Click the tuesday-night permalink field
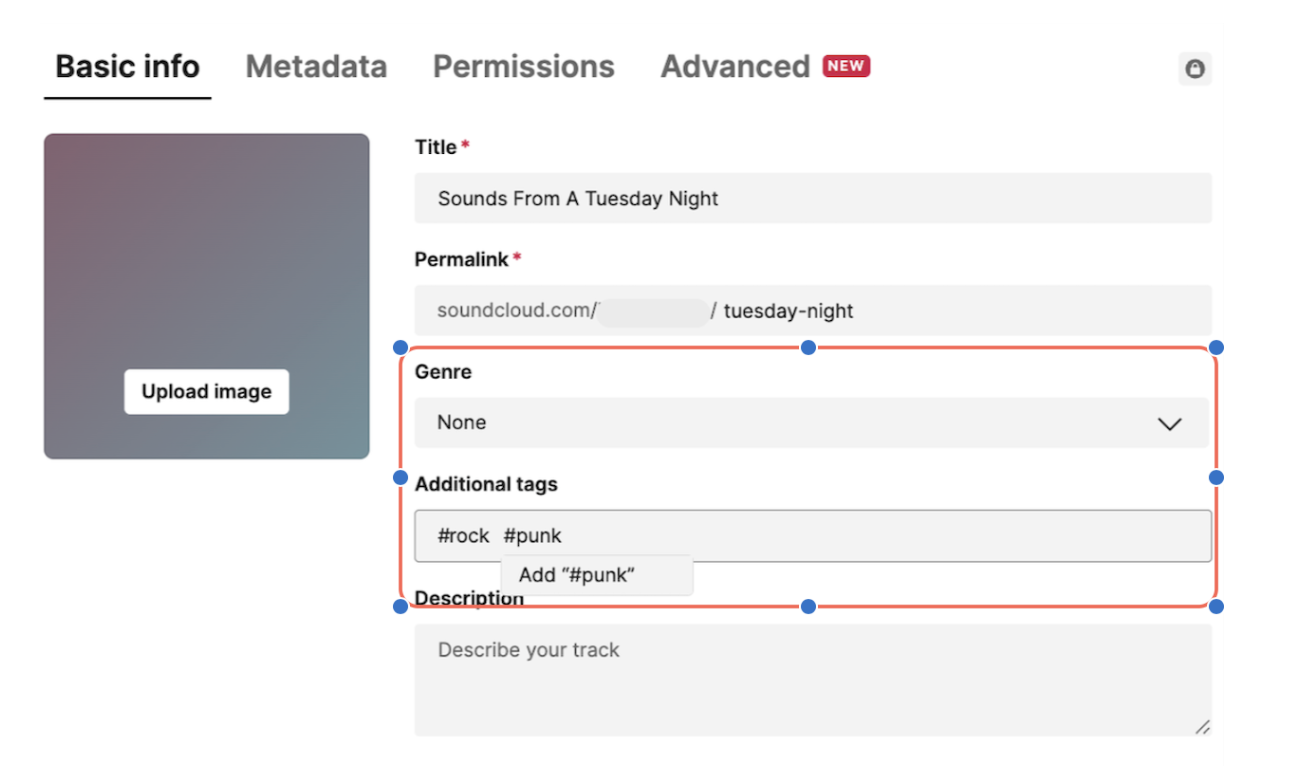 pyautogui.click(x=812, y=310)
